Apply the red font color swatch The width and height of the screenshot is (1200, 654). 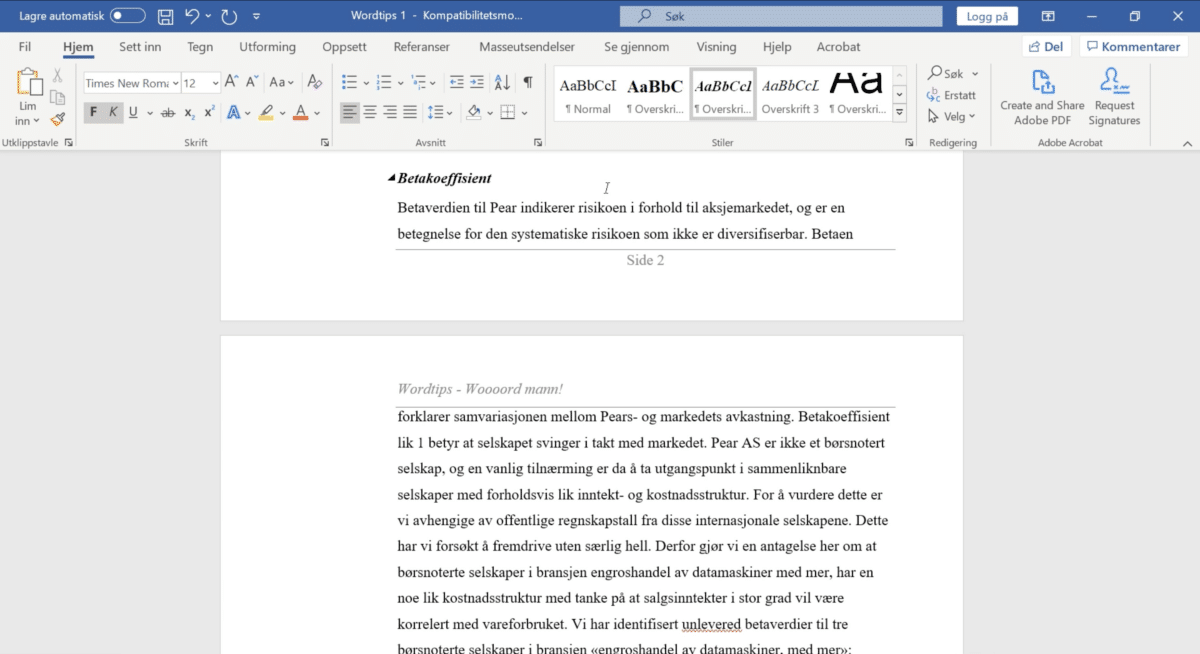(x=300, y=113)
